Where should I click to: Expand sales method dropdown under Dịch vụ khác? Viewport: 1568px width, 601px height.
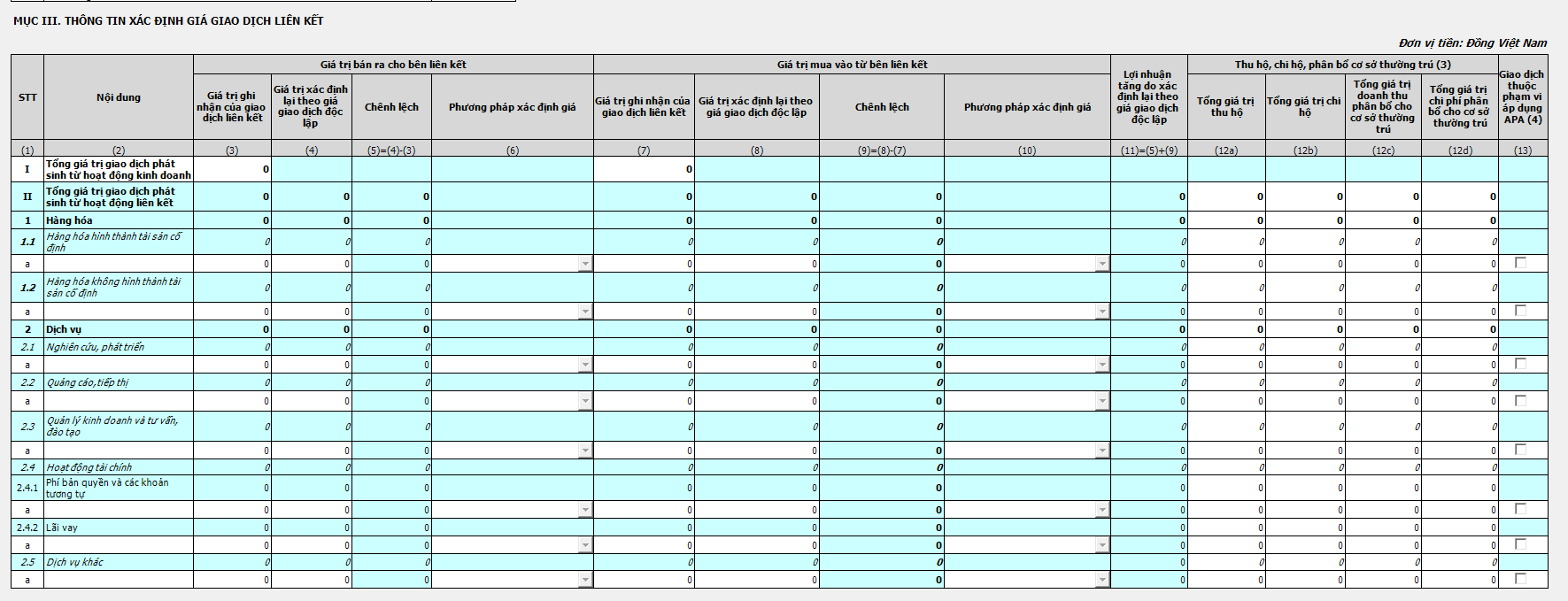point(585,581)
